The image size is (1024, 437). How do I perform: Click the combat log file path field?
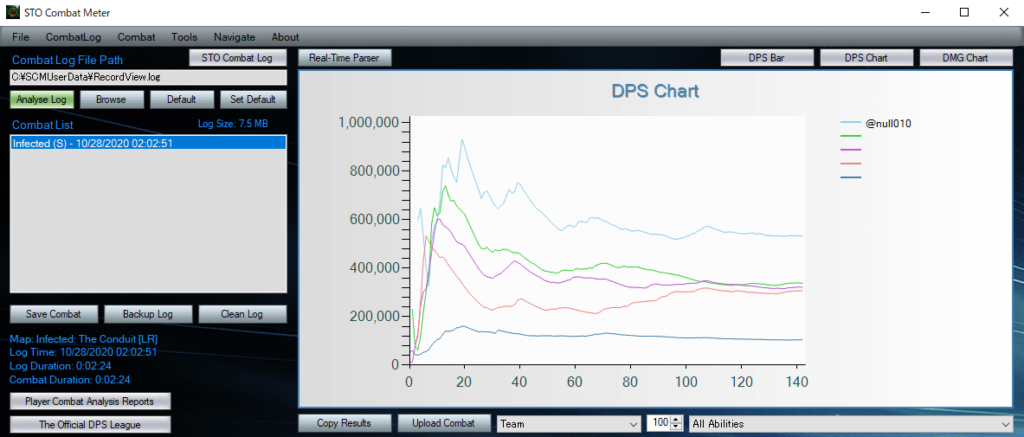point(148,77)
